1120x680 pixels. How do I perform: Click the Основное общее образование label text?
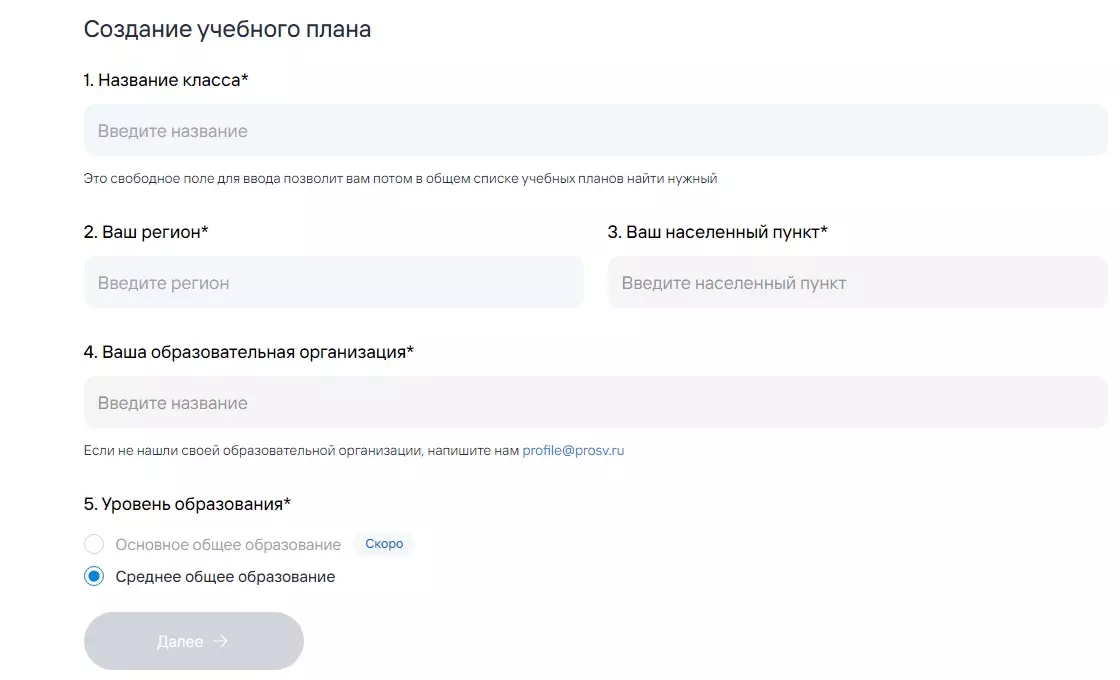[228, 545]
